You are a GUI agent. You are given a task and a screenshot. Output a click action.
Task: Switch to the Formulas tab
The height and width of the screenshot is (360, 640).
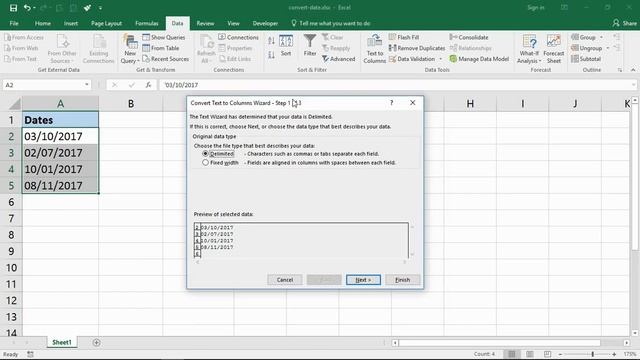pos(147,23)
